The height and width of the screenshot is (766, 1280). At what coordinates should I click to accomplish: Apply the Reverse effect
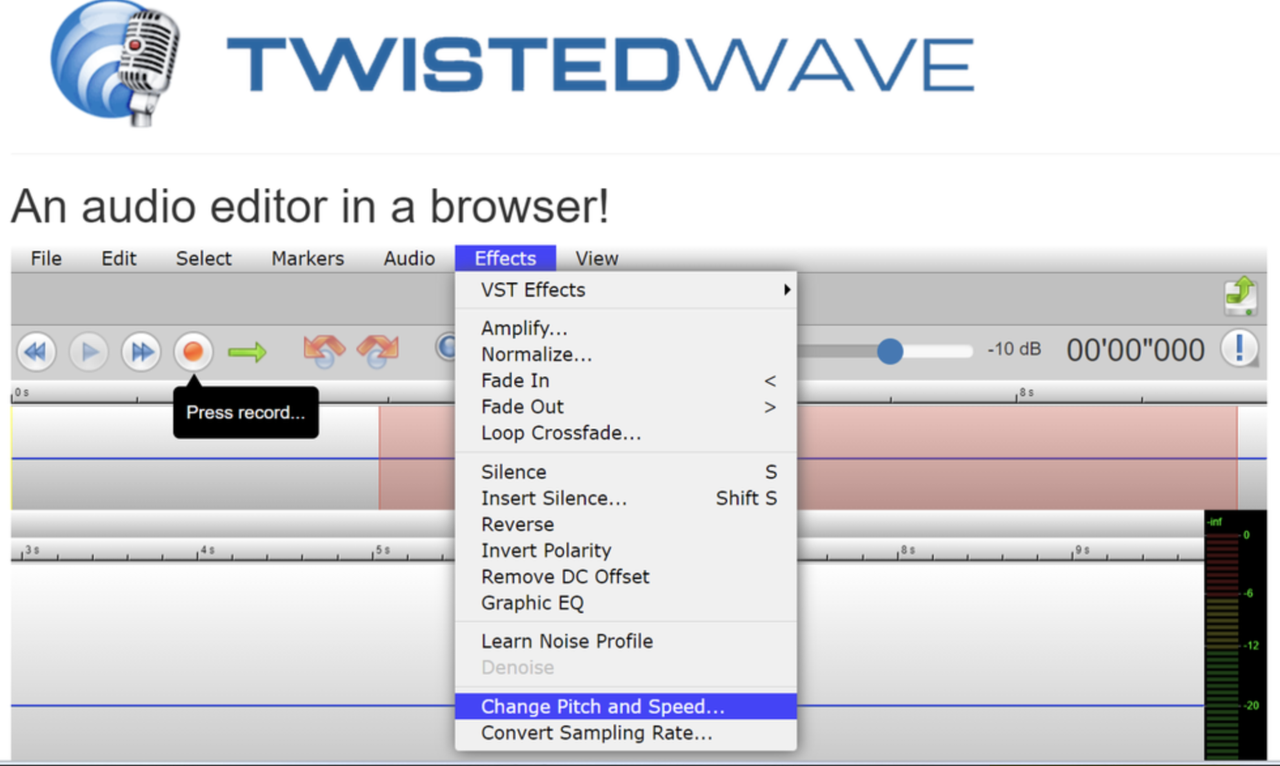coord(517,524)
